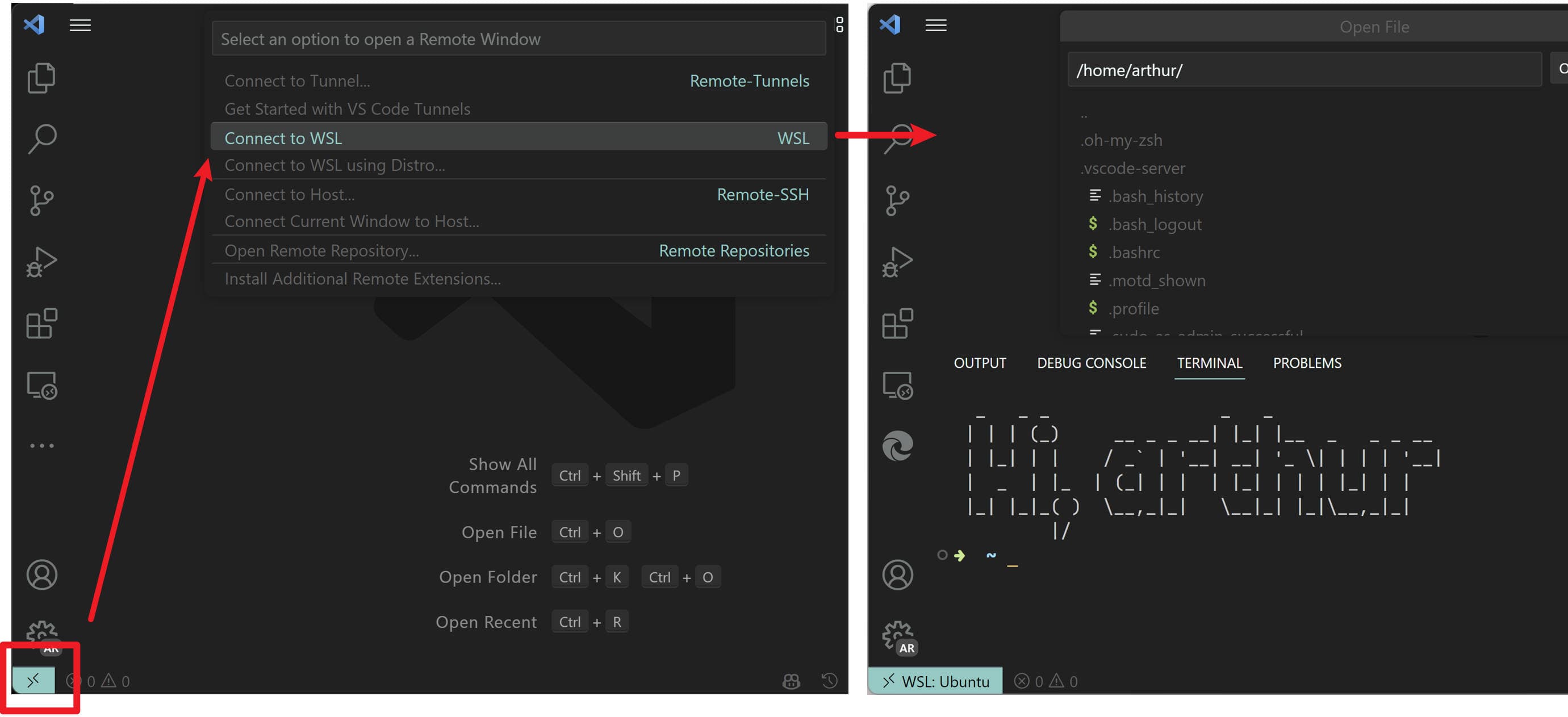Open Extensions view in left window
1568x717 pixels.
pyautogui.click(x=41, y=323)
